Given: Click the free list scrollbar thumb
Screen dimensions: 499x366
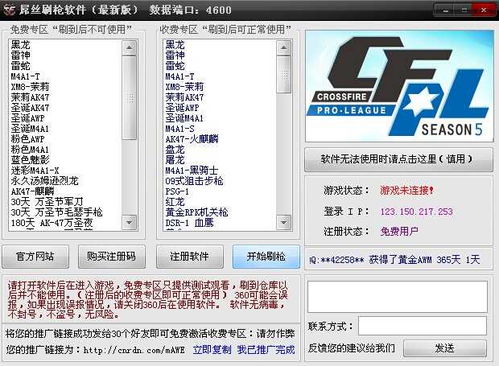Looking at the screenshot, I should pyautogui.click(x=129, y=97).
